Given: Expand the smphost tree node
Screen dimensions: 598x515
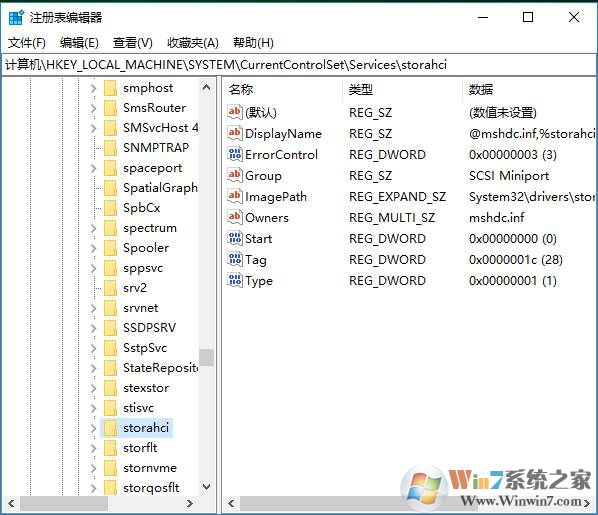Looking at the screenshot, I should [93, 89].
